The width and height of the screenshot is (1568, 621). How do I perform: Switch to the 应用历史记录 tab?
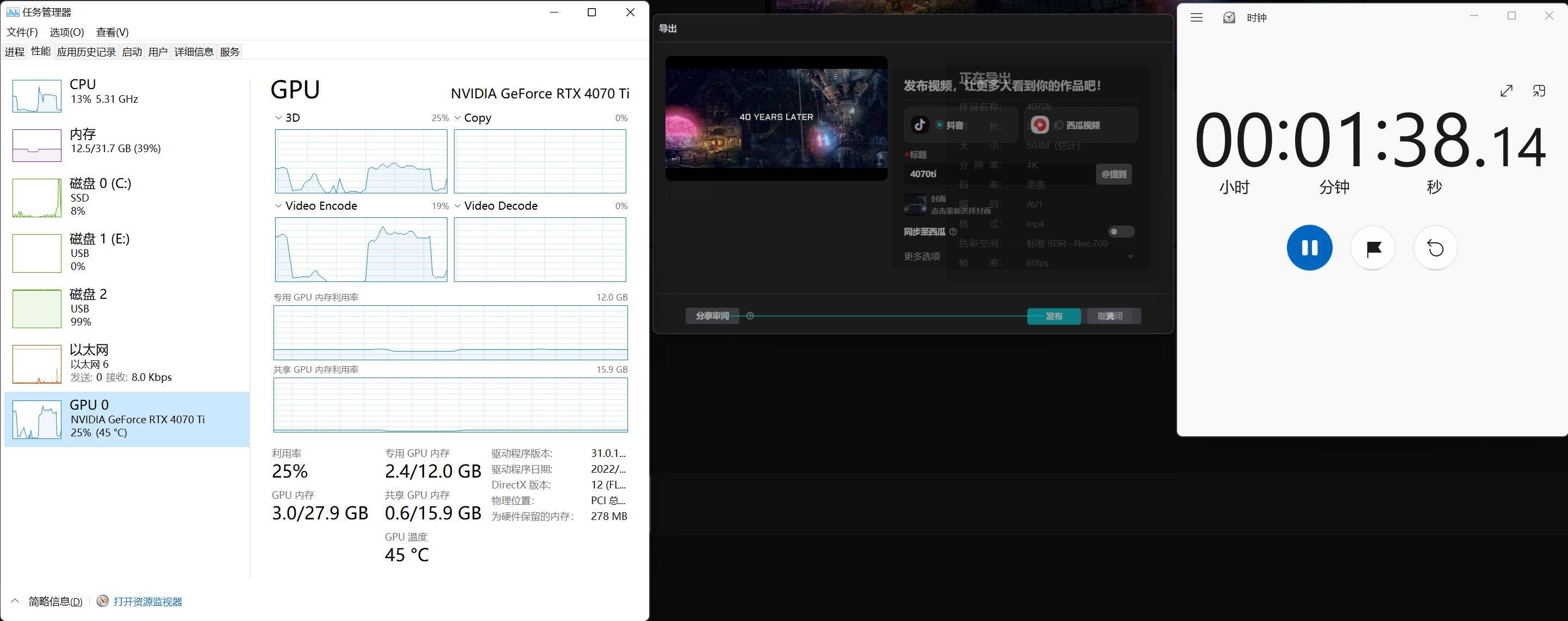tap(86, 52)
